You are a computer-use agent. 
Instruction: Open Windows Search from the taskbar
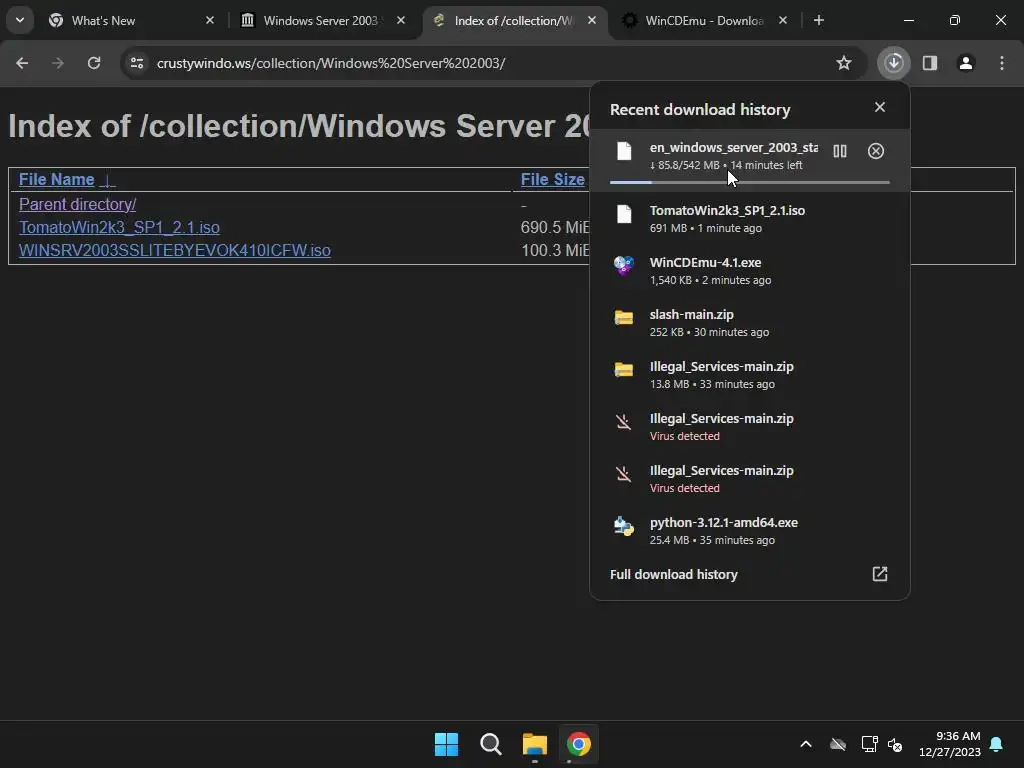click(x=490, y=744)
